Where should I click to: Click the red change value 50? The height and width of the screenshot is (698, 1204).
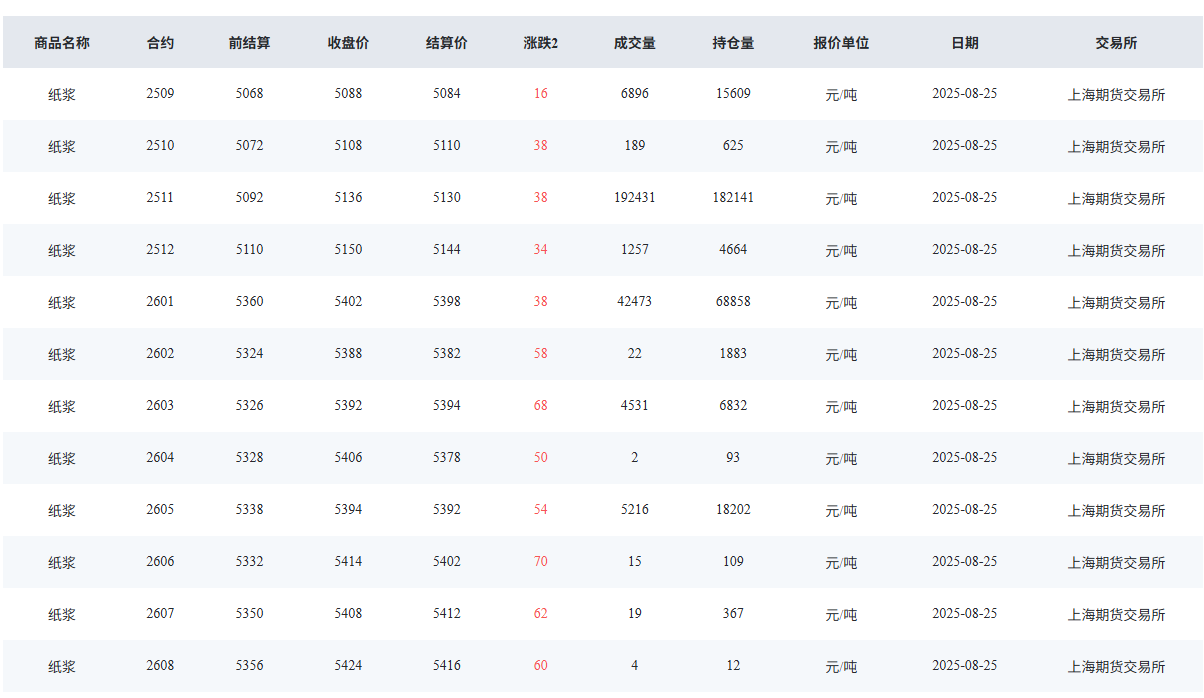[541, 458]
